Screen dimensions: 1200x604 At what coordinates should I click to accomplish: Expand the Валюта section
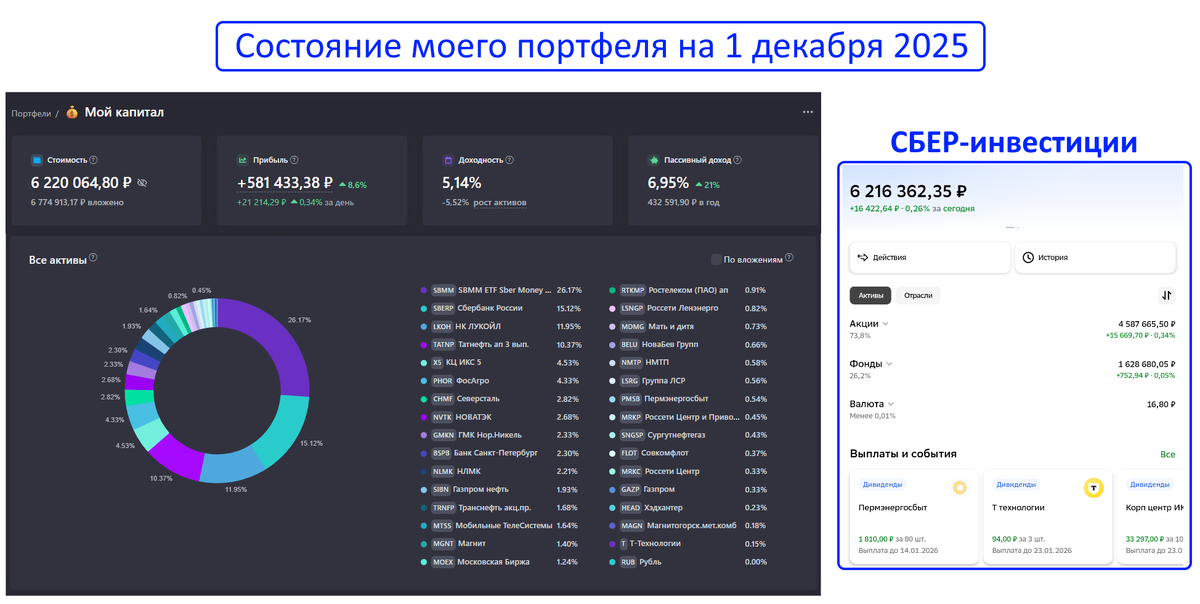[872, 404]
